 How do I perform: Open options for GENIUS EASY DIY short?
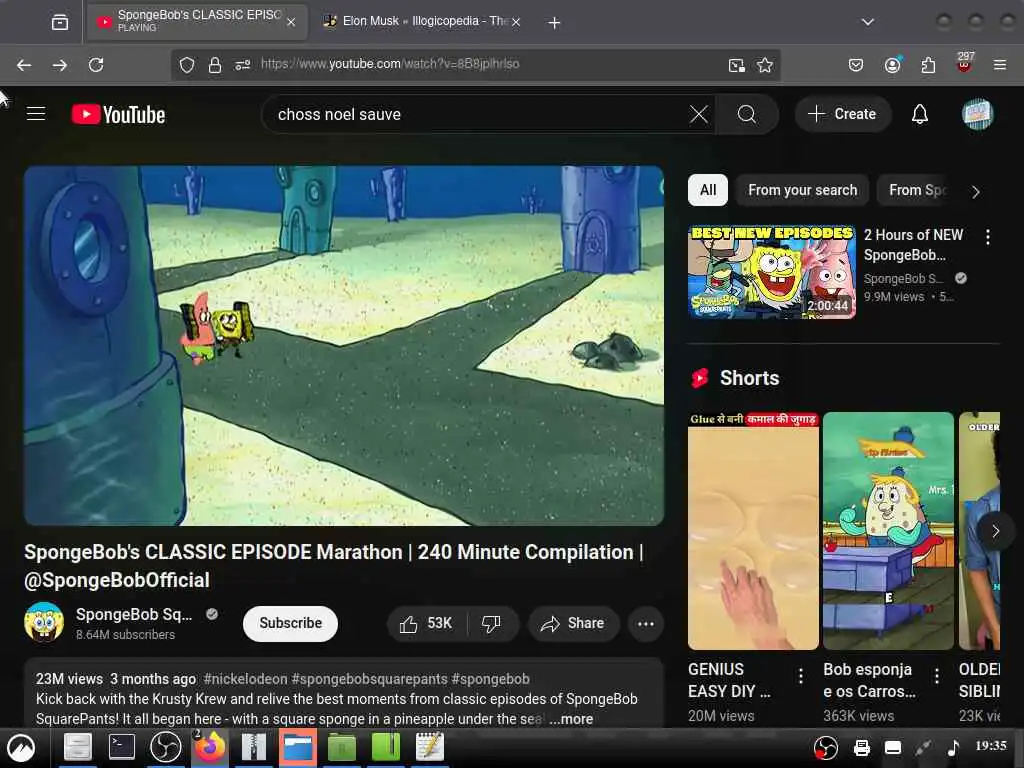[801, 675]
